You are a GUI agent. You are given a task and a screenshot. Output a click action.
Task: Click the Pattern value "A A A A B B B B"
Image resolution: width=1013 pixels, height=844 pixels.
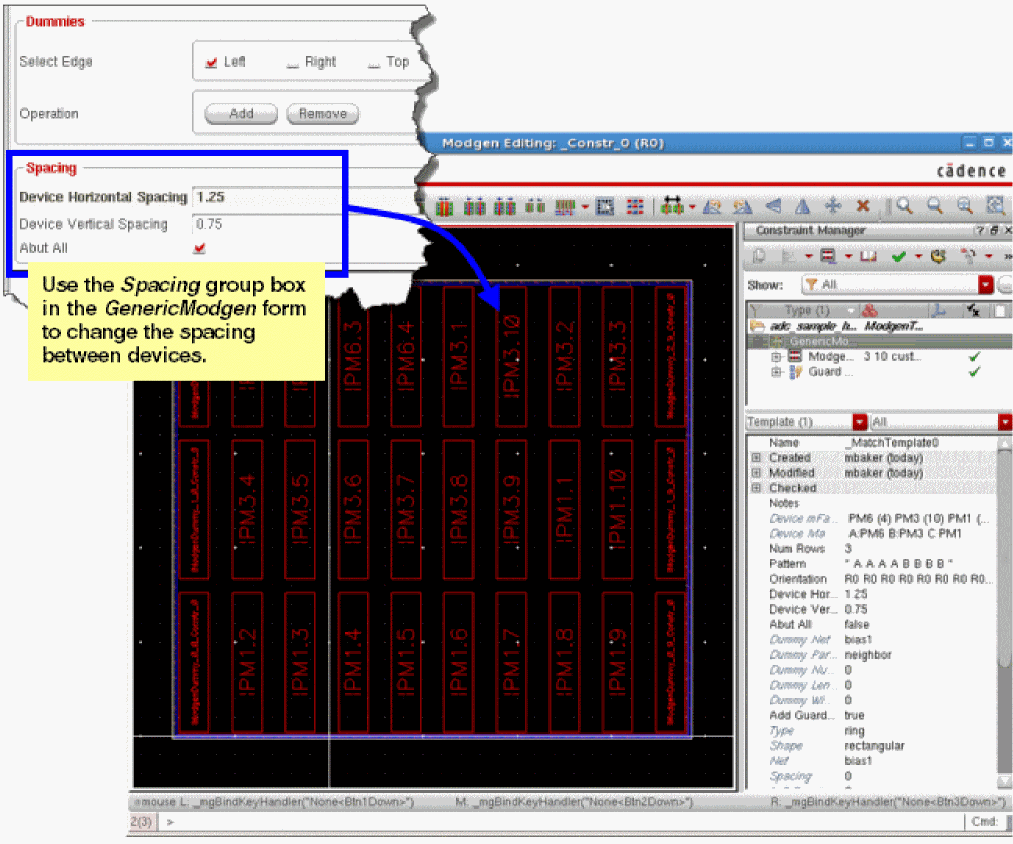pos(899,564)
